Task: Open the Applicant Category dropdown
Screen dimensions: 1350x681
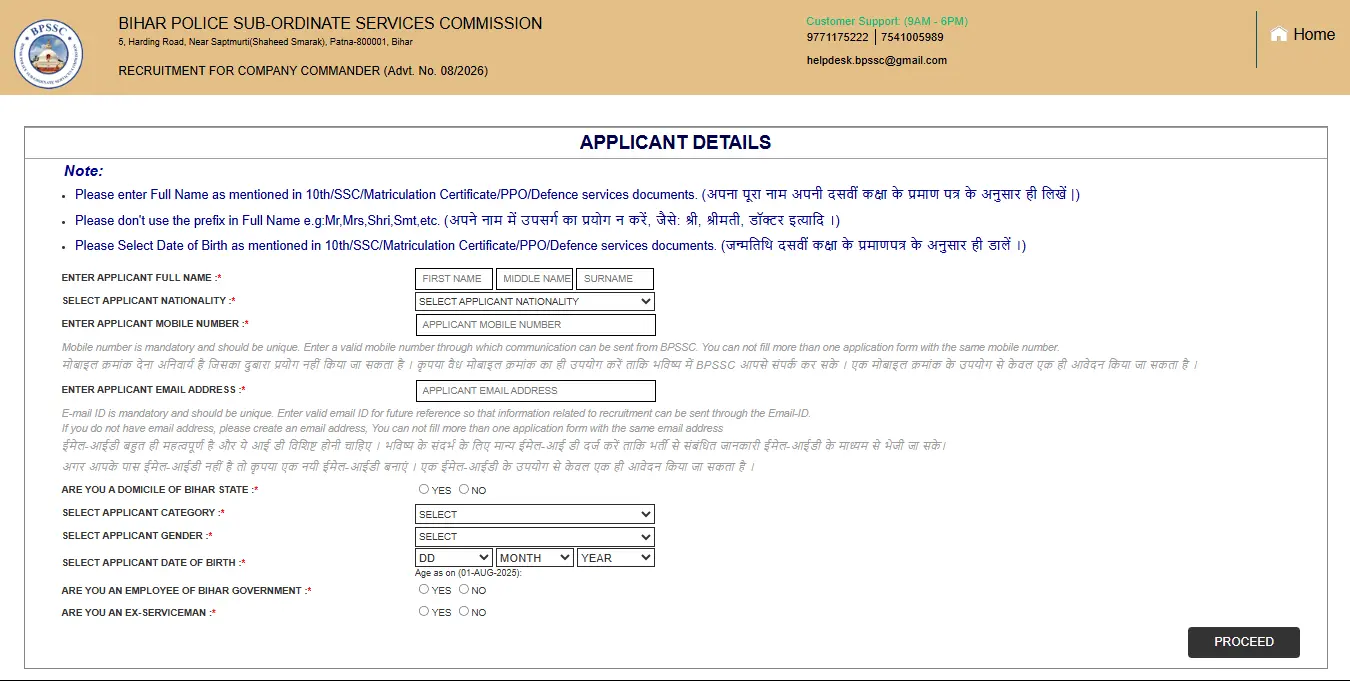Action: point(535,514)
